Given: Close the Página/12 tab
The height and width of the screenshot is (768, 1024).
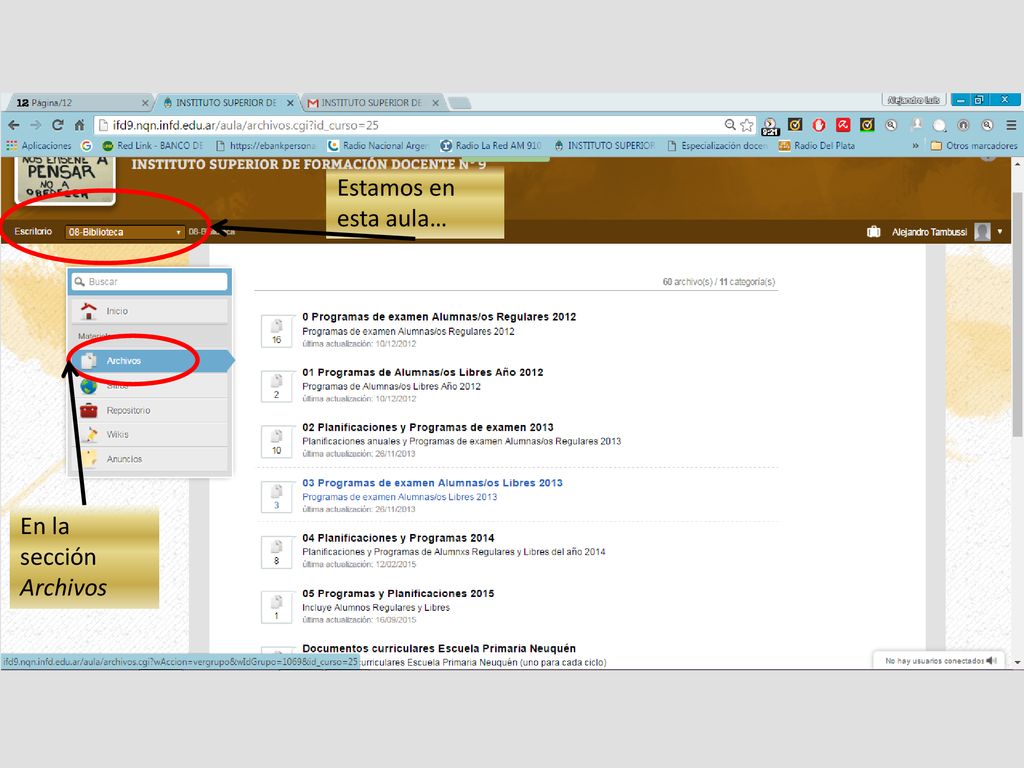Looking at the screenshot, I should coord(145,103).
